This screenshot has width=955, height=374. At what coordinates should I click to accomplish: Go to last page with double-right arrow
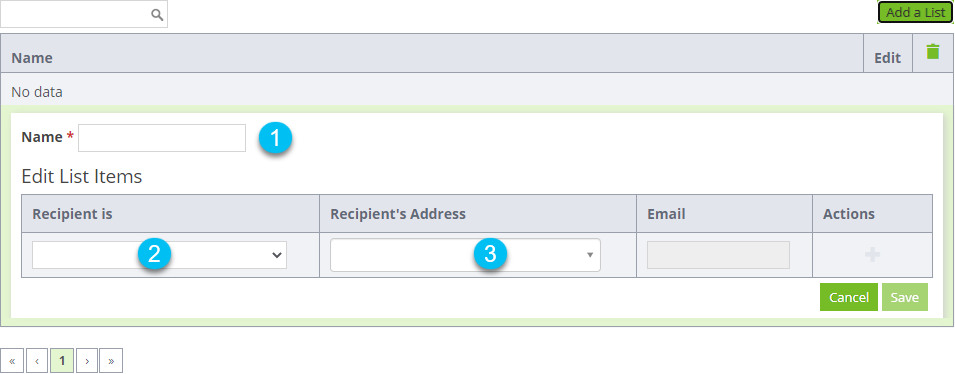coord(111,361)
